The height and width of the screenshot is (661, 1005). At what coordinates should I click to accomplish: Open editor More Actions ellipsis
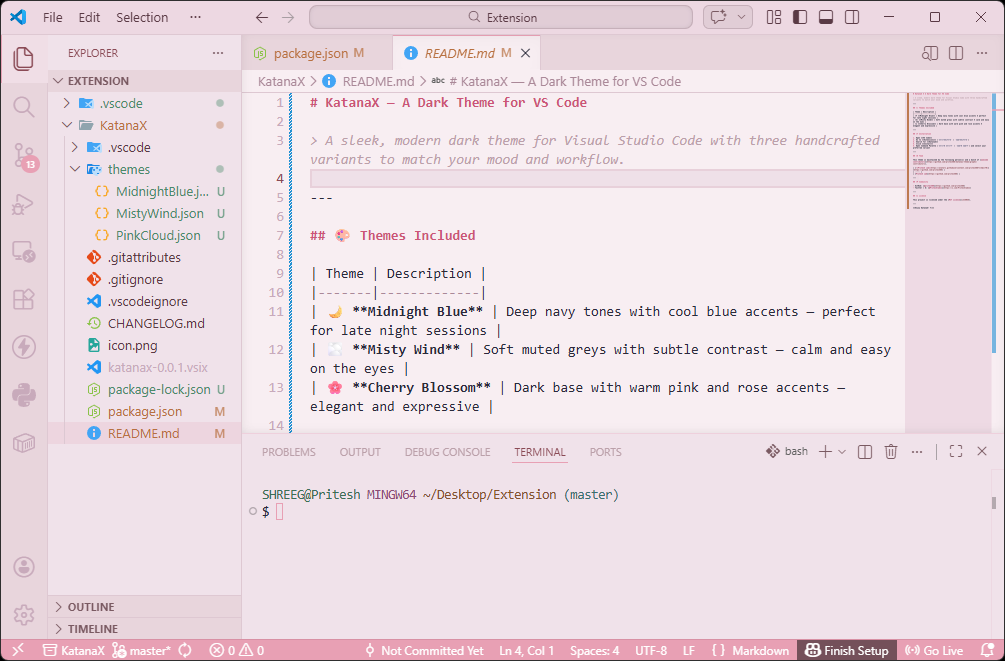[x=982, y=53]
